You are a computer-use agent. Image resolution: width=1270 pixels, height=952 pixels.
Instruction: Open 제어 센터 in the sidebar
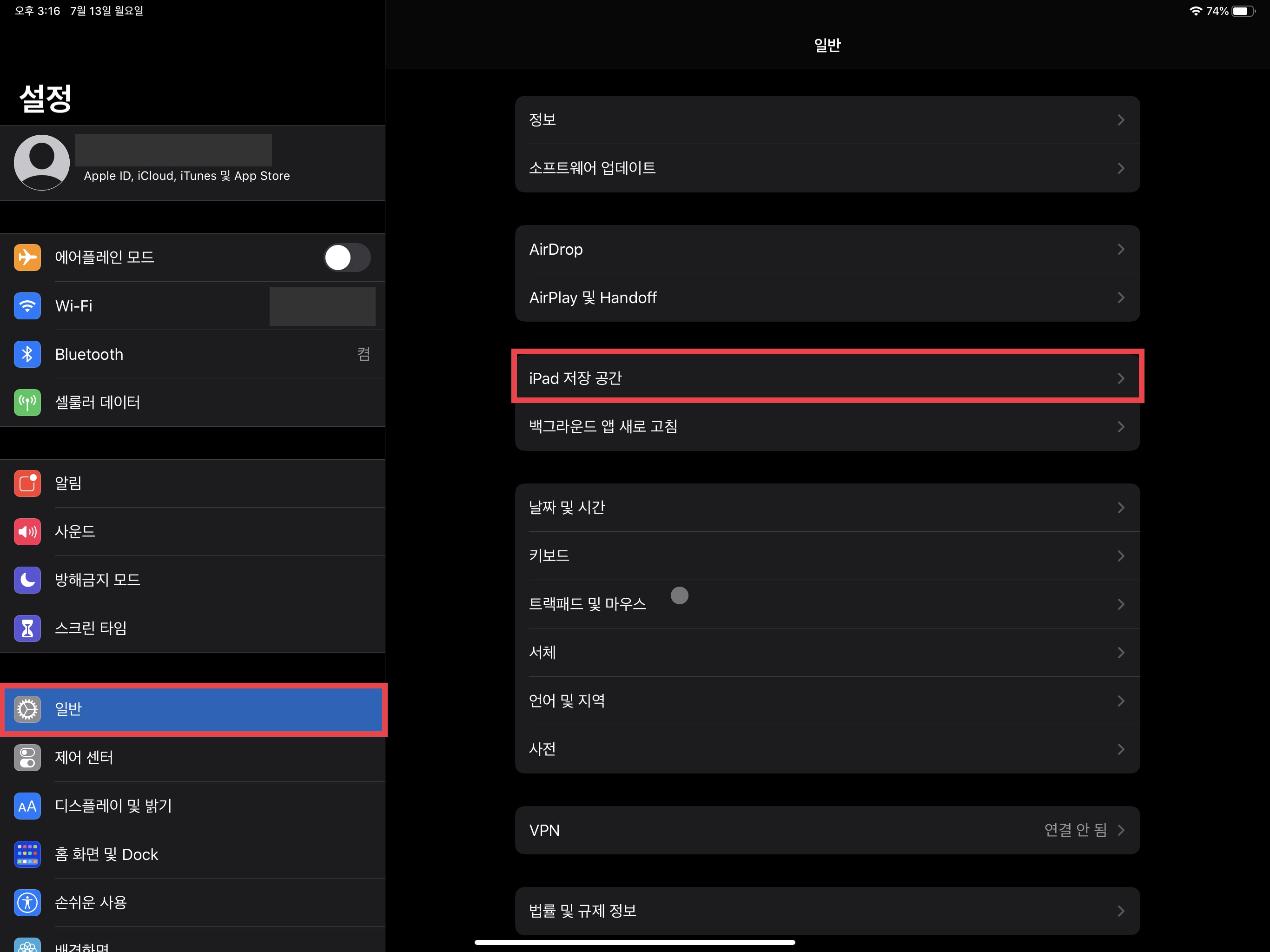[193, 757]
